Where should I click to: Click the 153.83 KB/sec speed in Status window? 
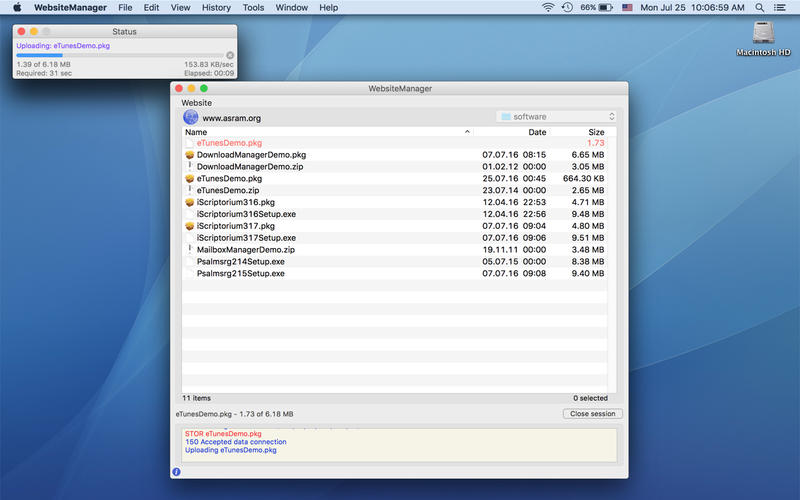pos(209,64)
